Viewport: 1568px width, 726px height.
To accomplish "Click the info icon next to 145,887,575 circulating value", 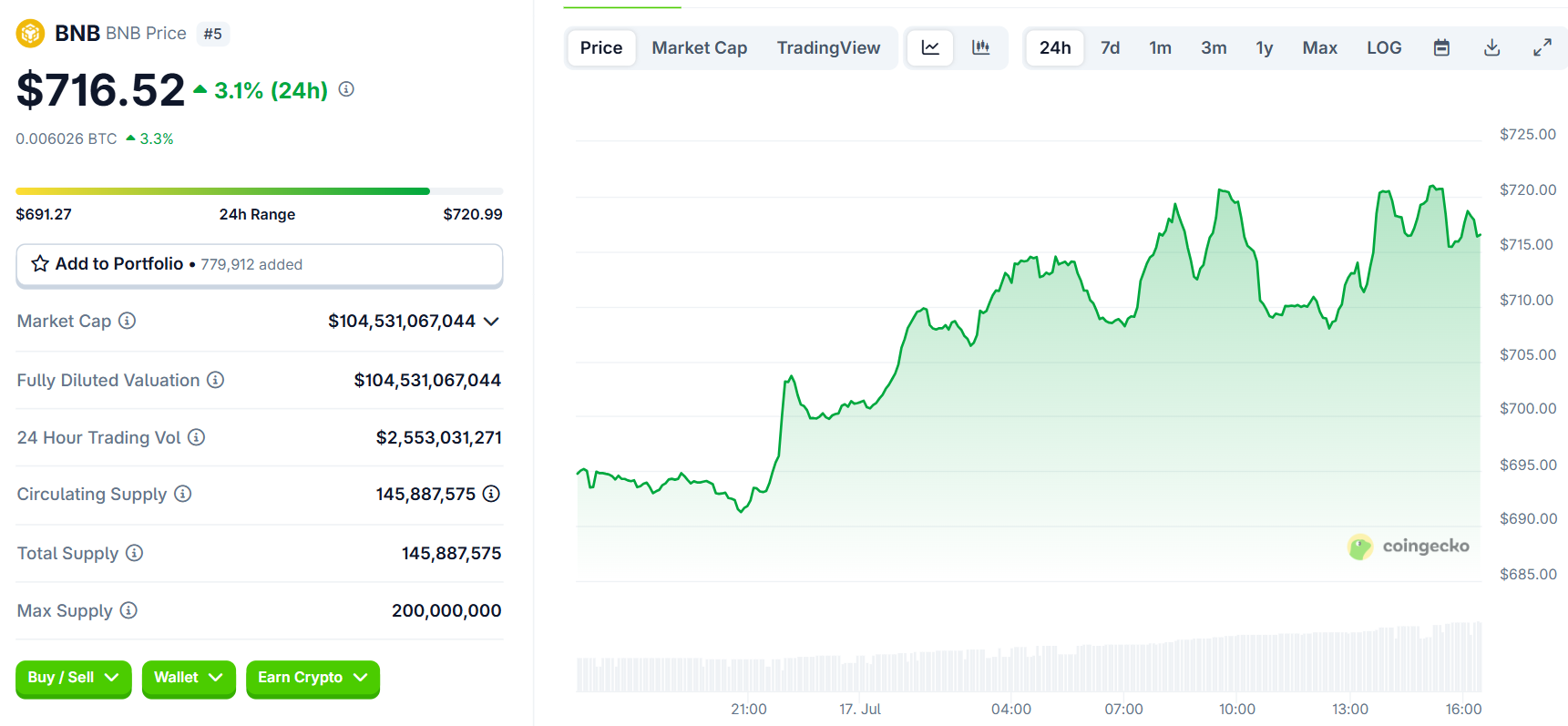I will coord(491,494).
